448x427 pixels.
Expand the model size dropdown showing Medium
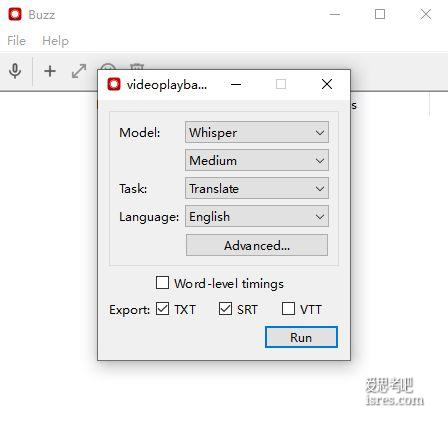[x=257, y=160]
